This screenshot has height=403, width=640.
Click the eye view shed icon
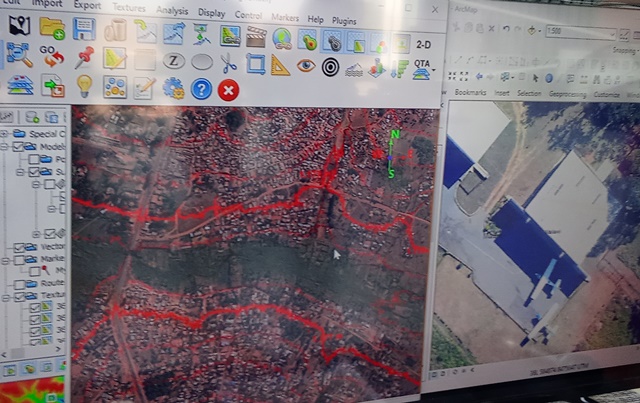[306, 65]
